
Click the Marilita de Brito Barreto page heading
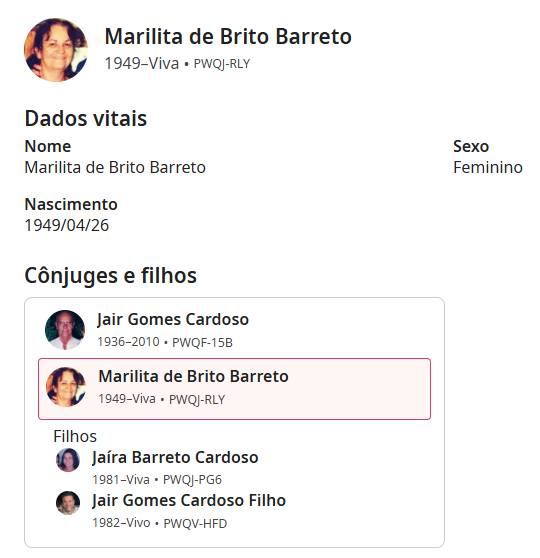pos(228,37)
